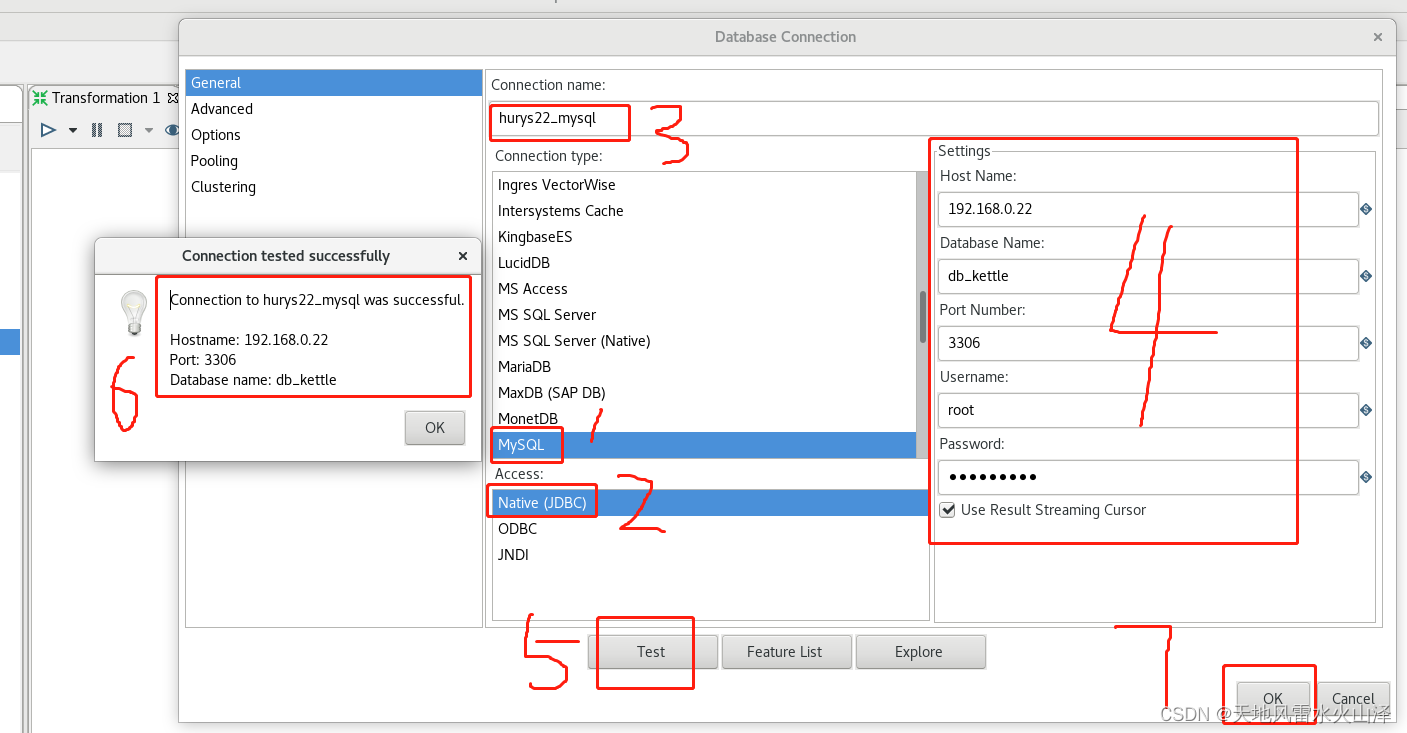This screenshot has height=733, width=1407.
Task: Insert variable icon next to Username
Action: point(1366,410)
